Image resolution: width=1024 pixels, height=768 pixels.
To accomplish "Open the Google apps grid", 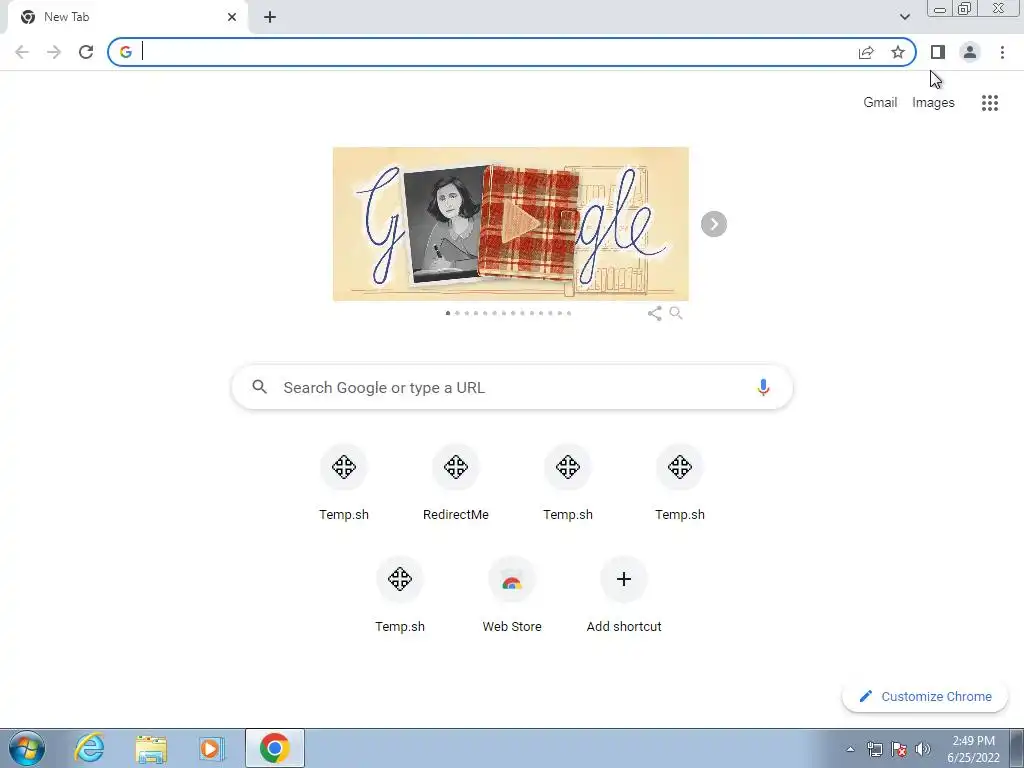I will coord(989,103).
